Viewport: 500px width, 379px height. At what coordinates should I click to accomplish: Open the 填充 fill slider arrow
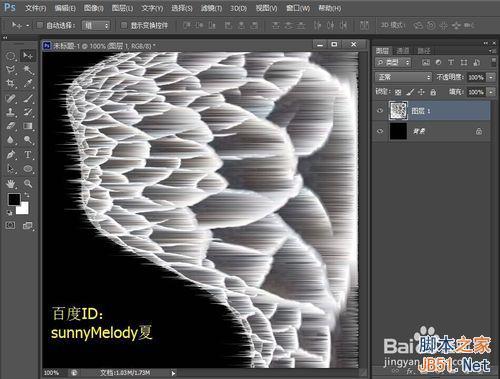(x=491, y=92)
